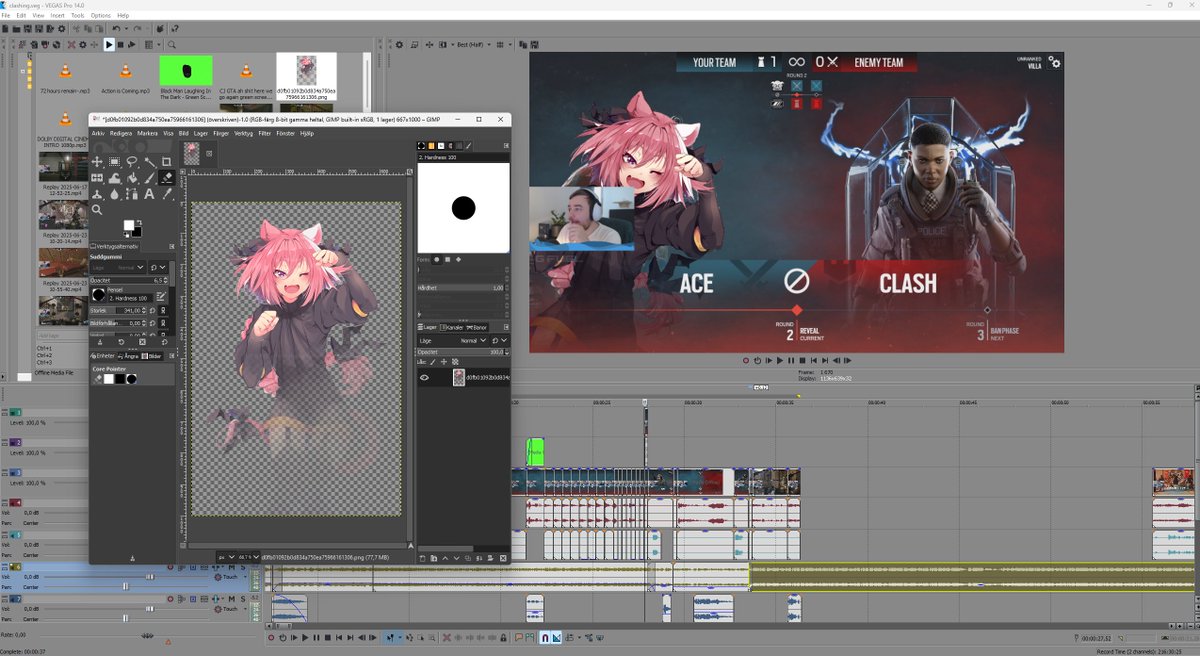This screenshot has width=1200, height=656.
Task: Select the GIMP Paths tool
Action: [132, 194]
